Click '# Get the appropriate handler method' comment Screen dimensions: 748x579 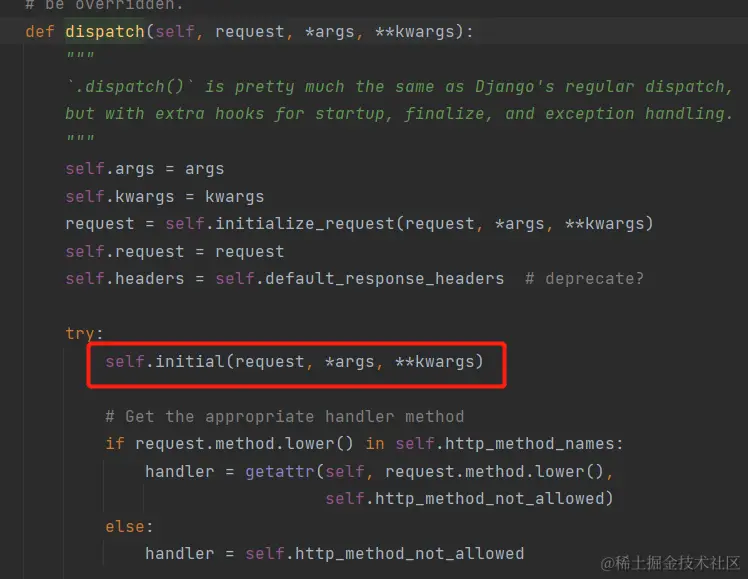(x=285, y=416)
